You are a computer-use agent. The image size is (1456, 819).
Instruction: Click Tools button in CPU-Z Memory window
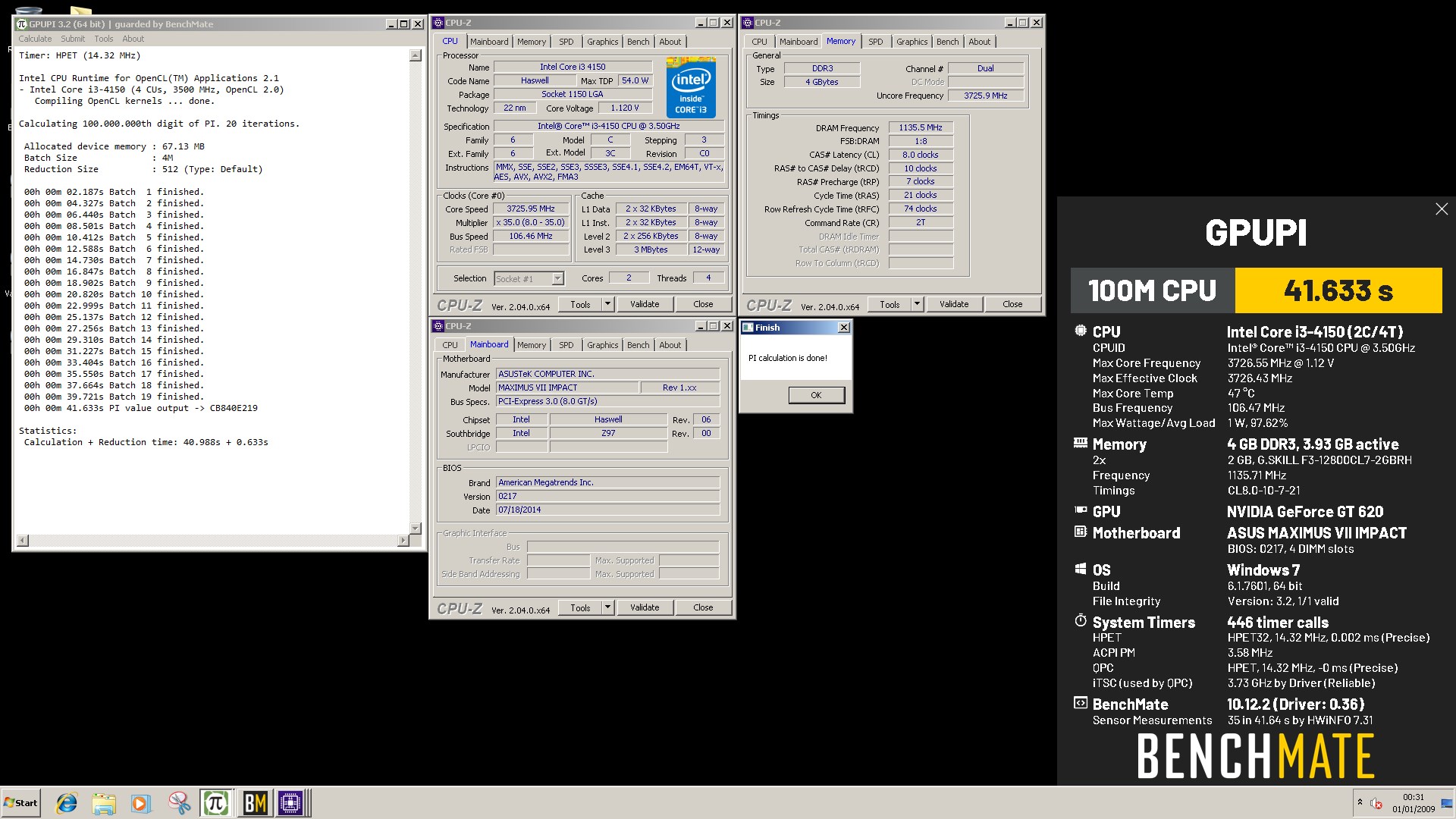890,304
